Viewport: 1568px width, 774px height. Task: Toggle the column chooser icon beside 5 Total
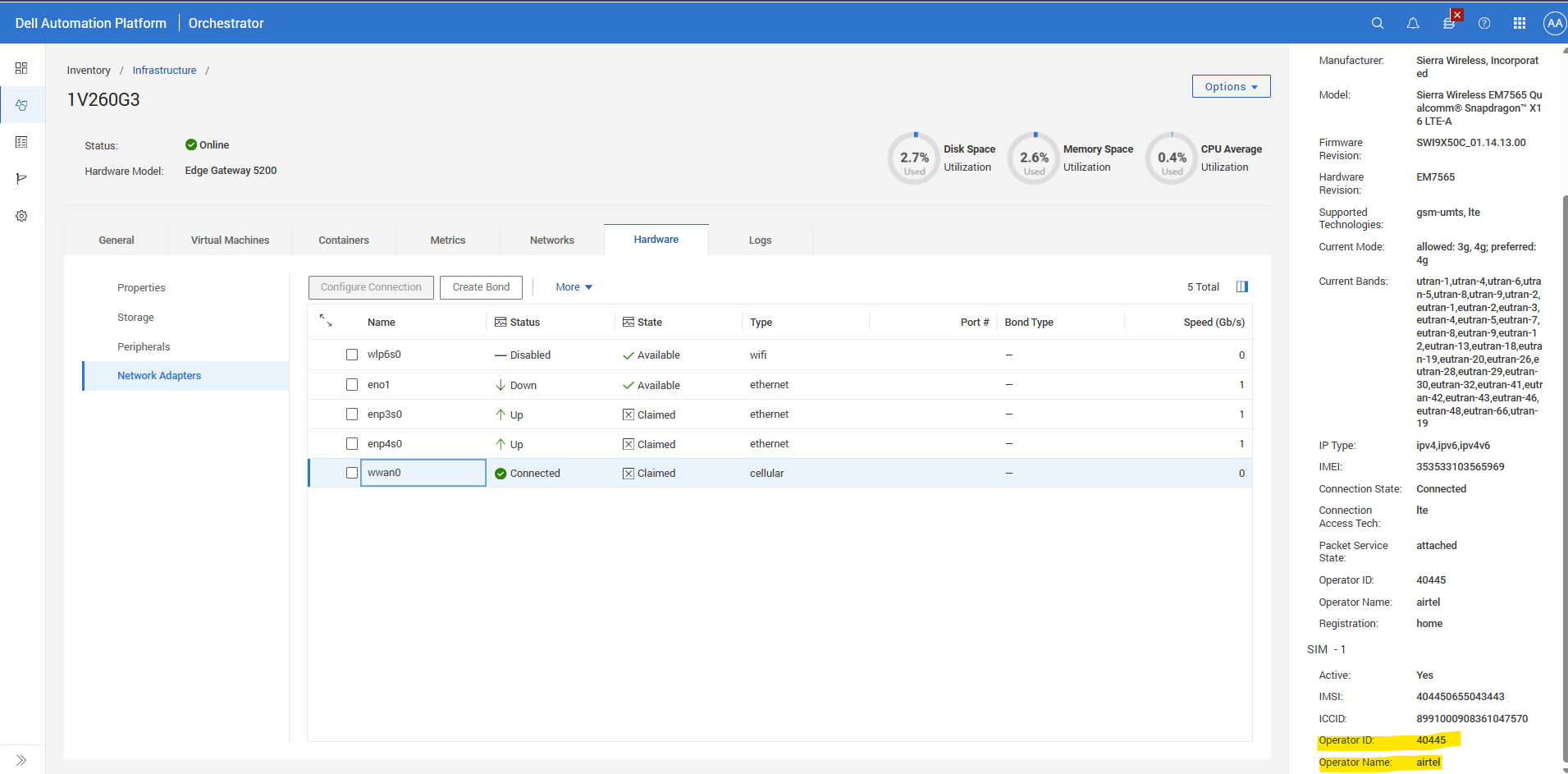pos(1242,286)
